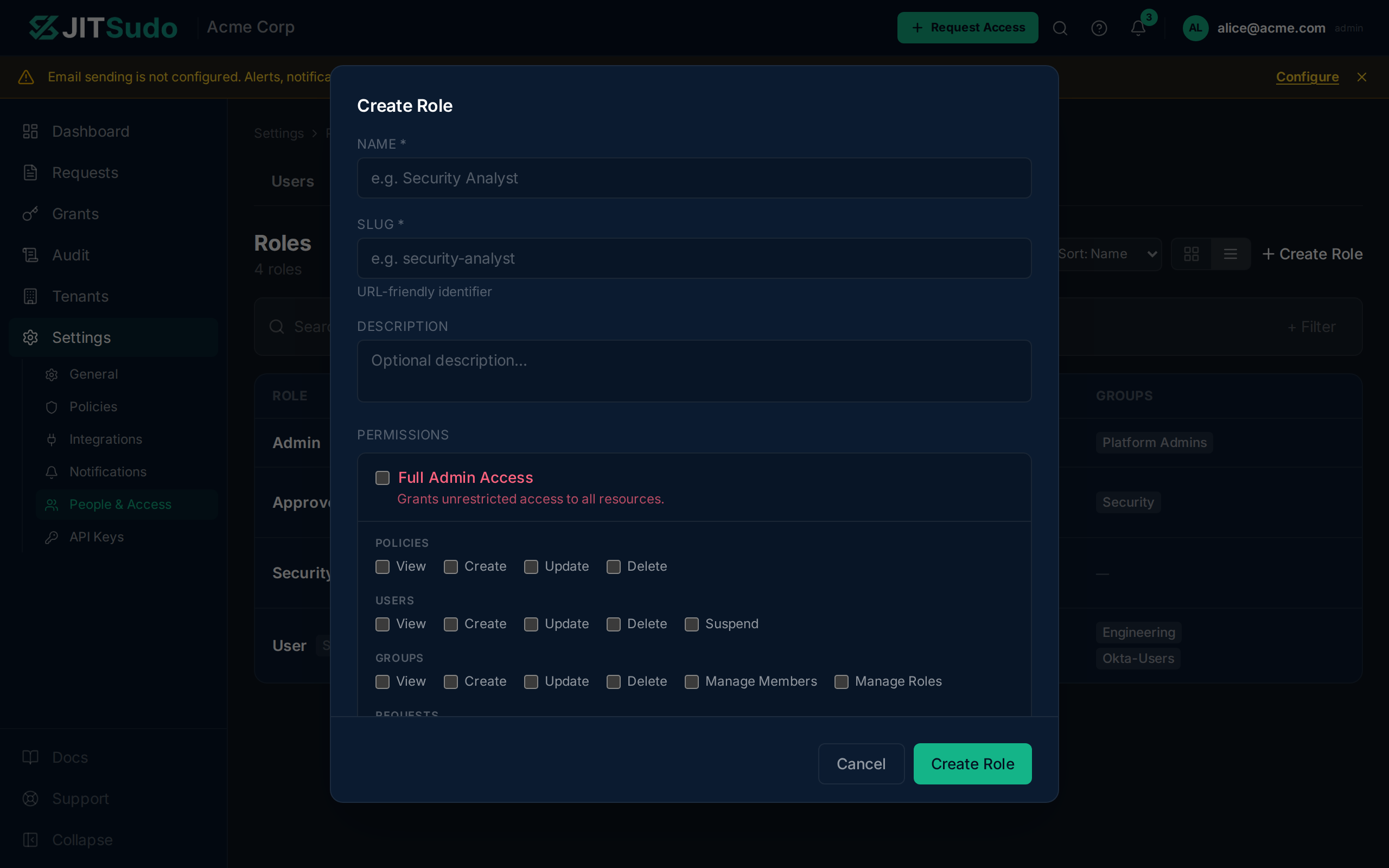Click Admin role row
Screen dimensions: 1389x868
296,443
